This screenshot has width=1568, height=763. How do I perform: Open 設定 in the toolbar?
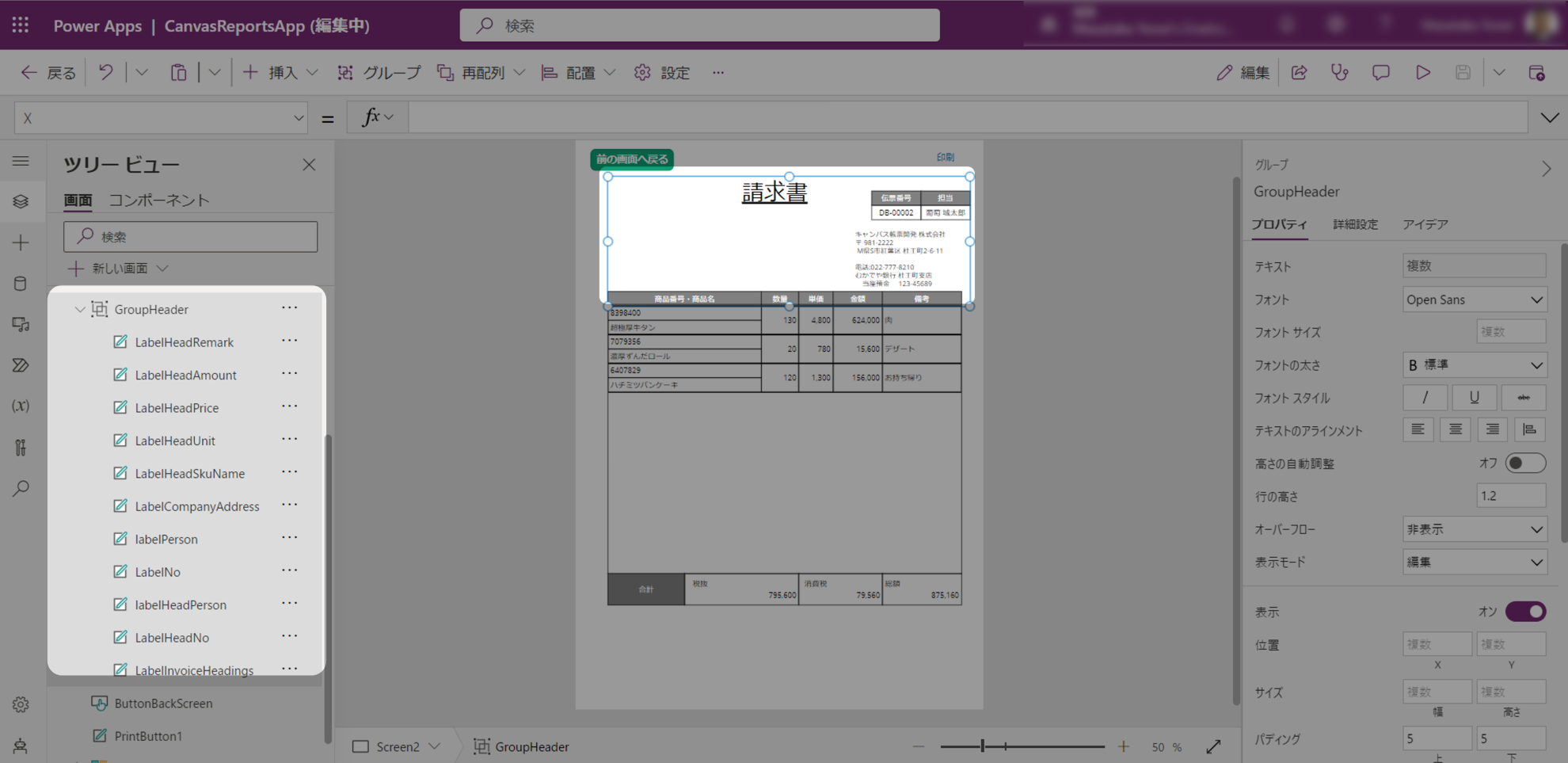662,73
